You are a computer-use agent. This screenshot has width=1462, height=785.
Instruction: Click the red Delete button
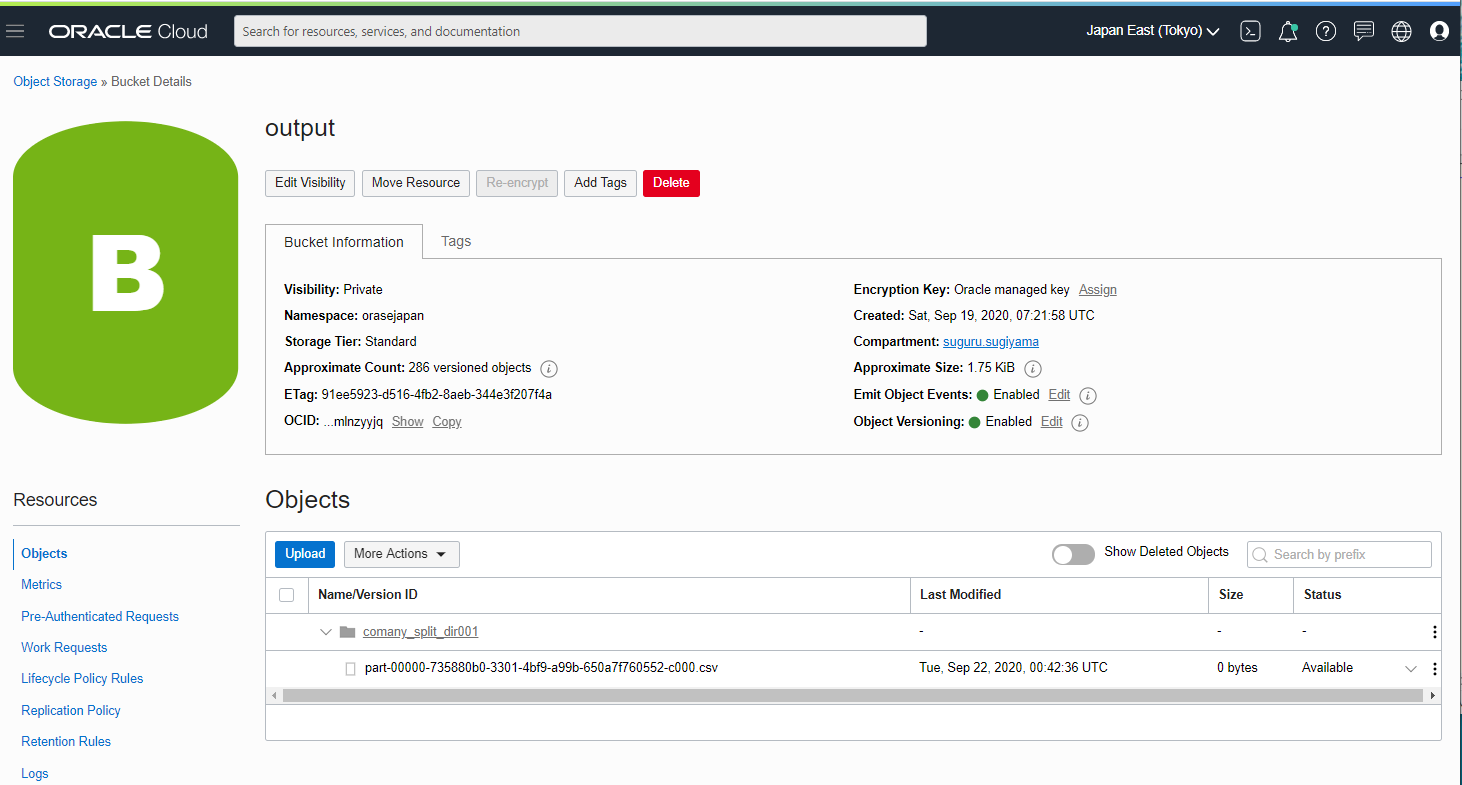(x=671, y=183)
